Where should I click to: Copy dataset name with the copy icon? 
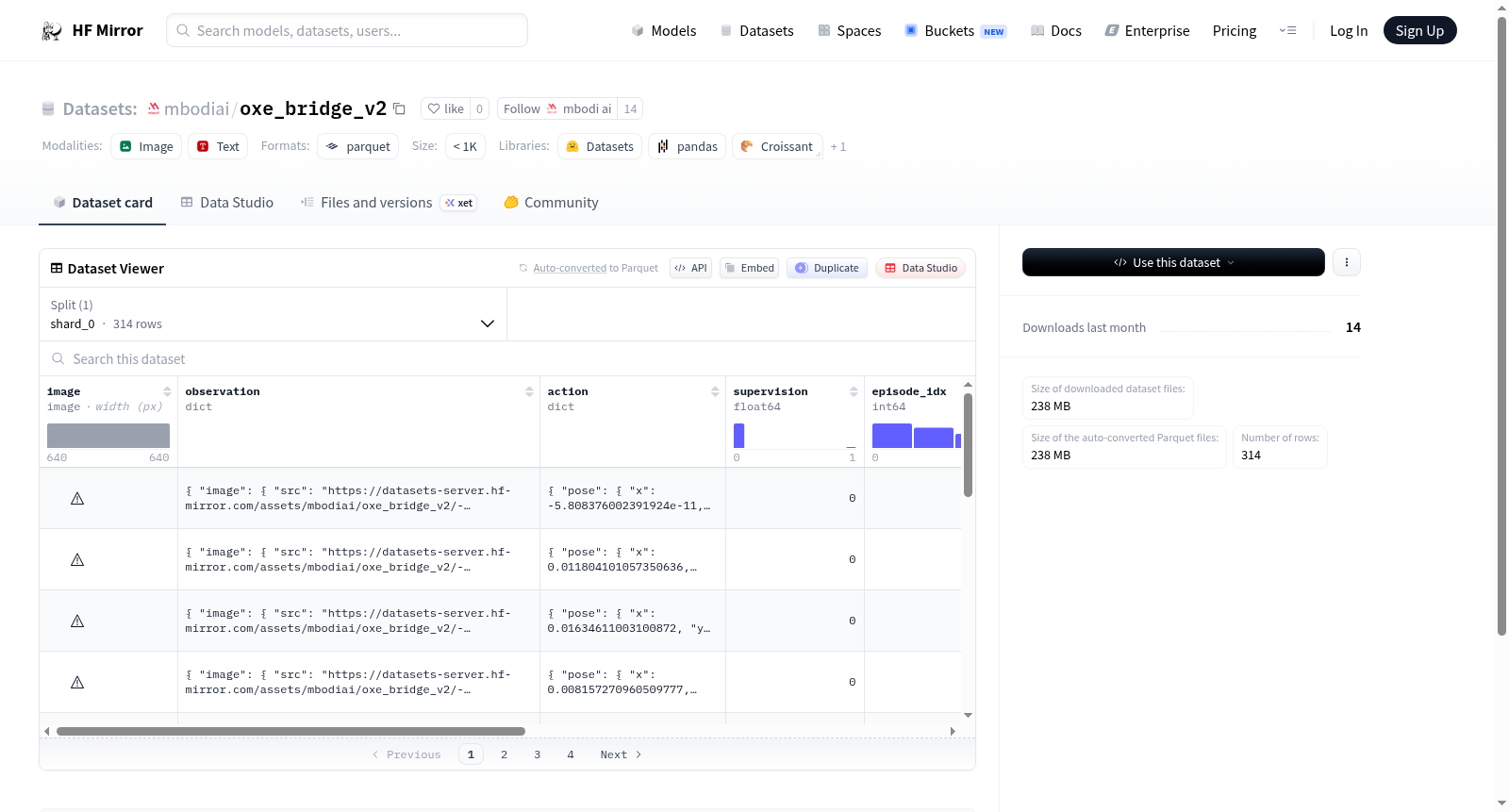point(399,108)
